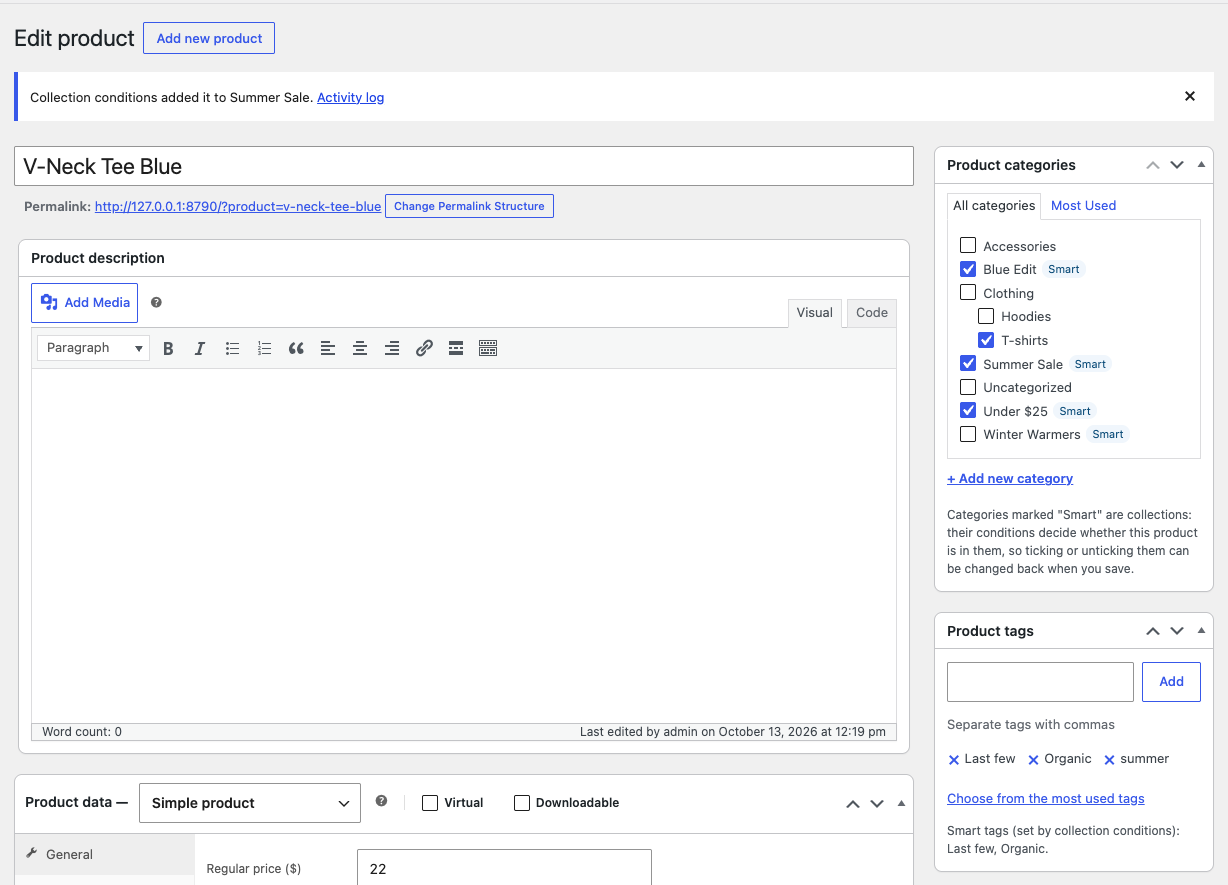This screenshot has height=885, width=1228.
Task: Collapse the Product data panel
Action: [901, 803]
